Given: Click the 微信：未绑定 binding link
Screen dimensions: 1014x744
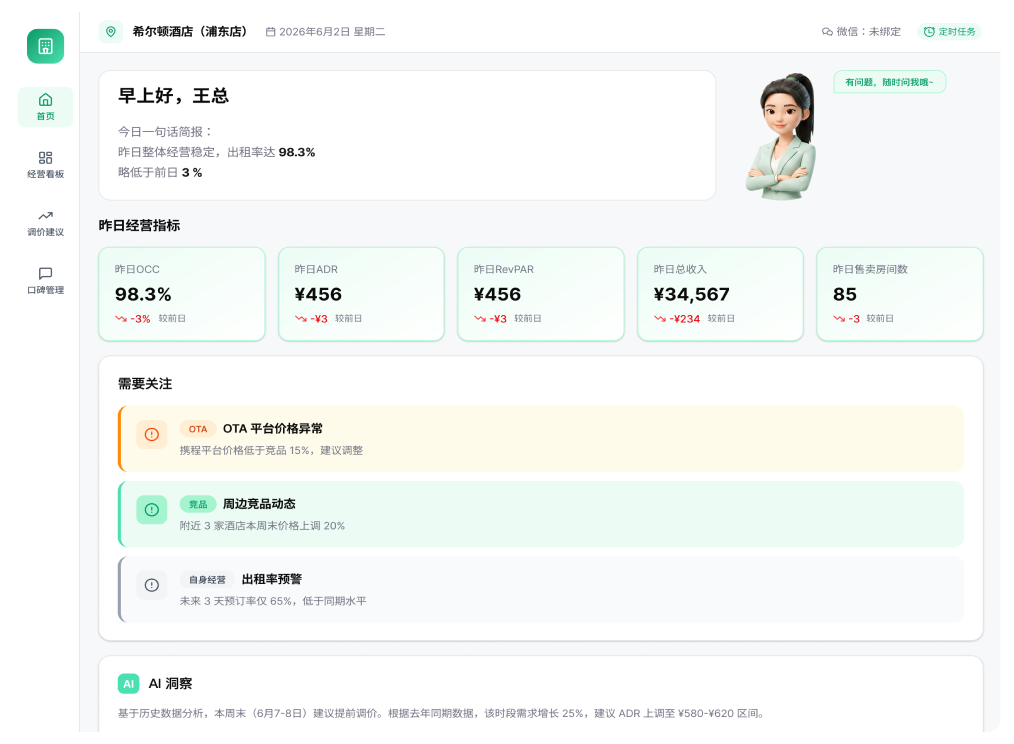Looking at the screenshot, I should point(861,32).
